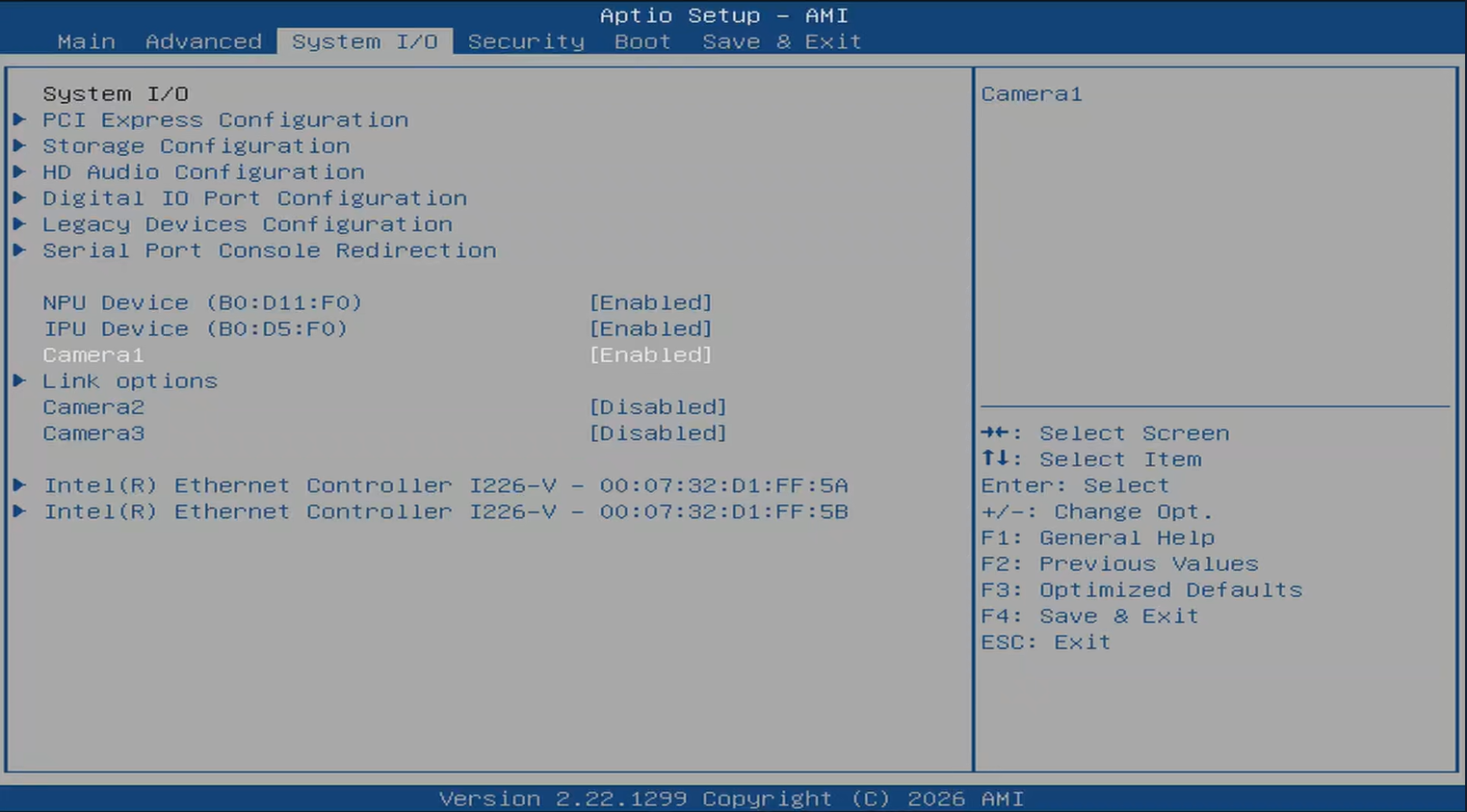Change IPU Device Enabled value
Image resolution: width=1467 pixels, height=812 pixels.
click(650, 328)
